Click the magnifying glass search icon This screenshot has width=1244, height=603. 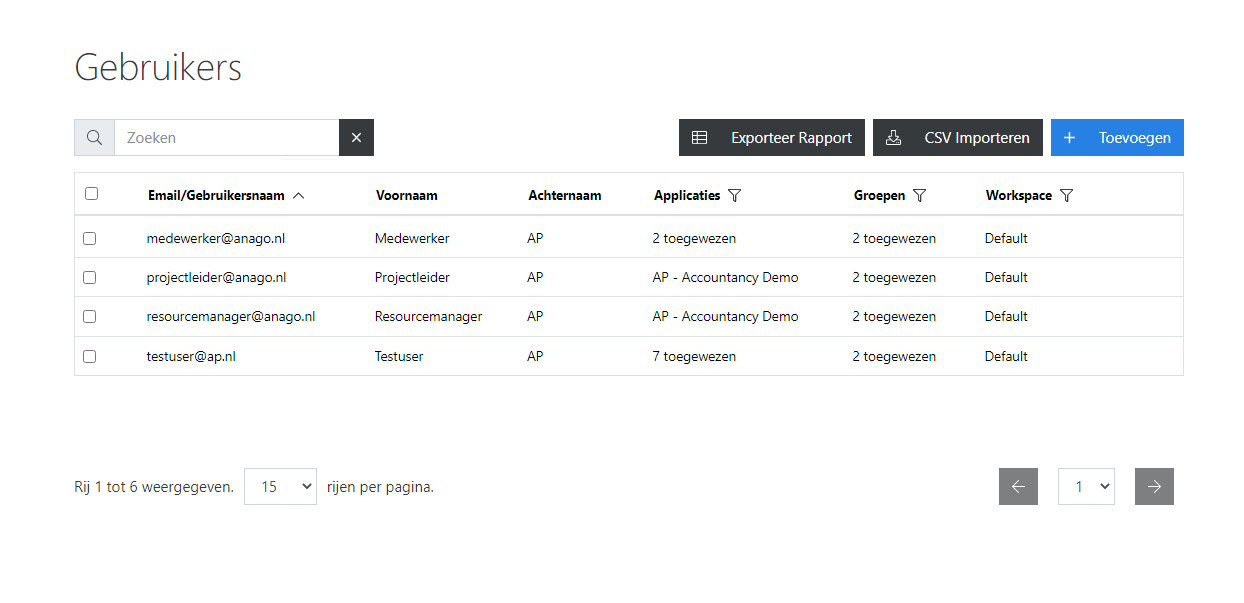coord(94,138)
